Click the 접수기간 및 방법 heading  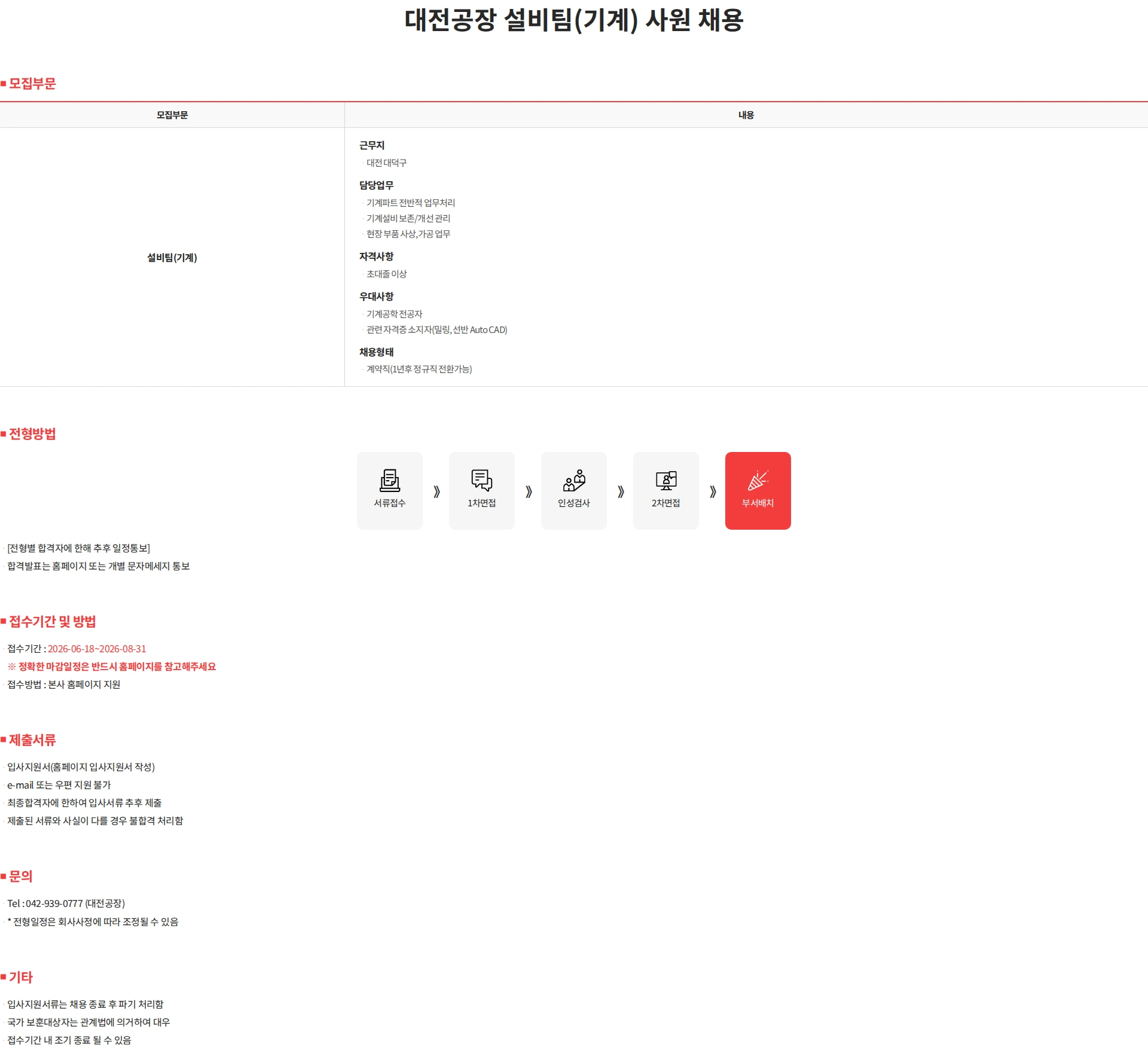coord(53,622)
